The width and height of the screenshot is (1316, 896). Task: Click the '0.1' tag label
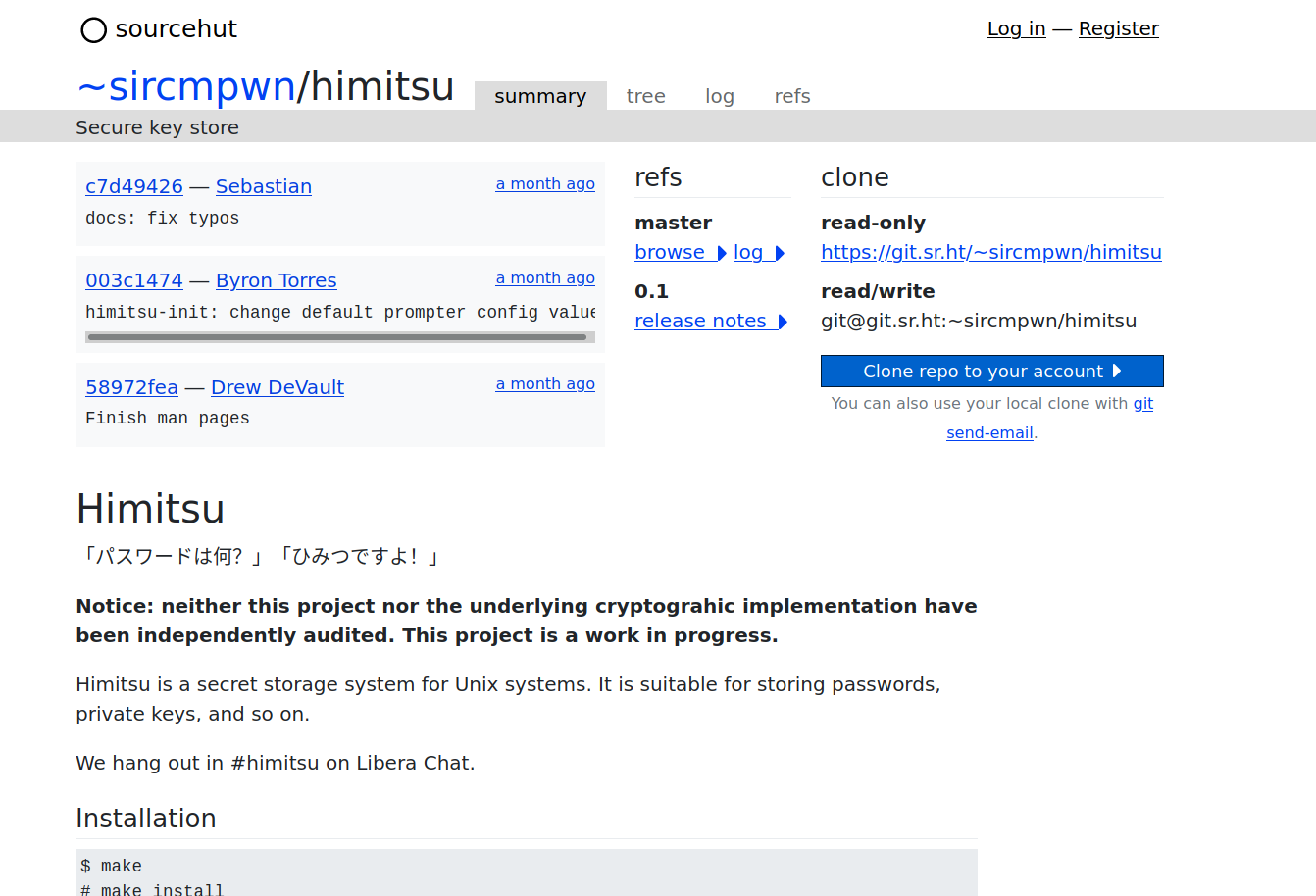coord(652,291)
